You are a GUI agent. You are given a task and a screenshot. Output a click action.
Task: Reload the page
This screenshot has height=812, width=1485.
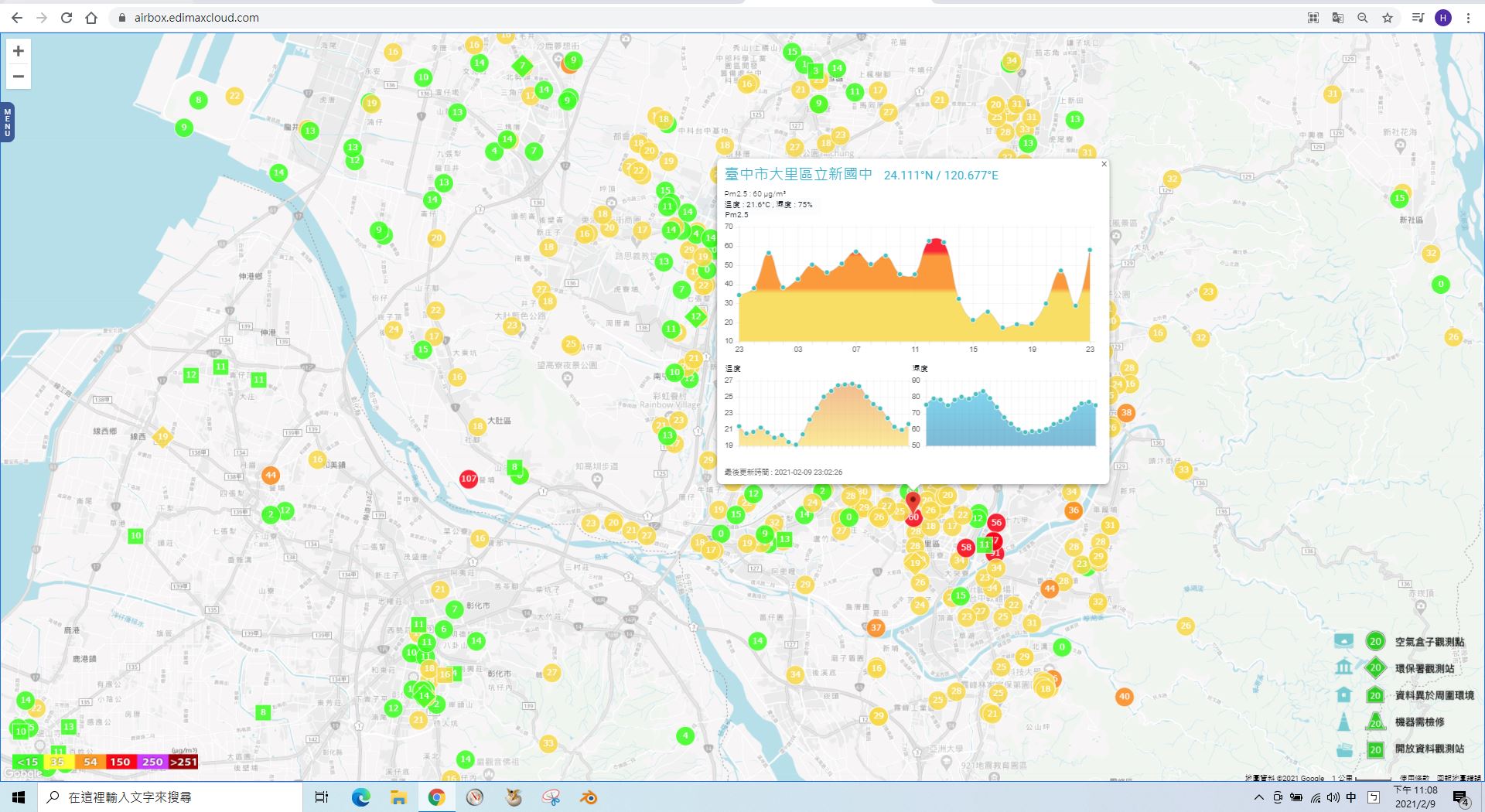click(67, 18)
